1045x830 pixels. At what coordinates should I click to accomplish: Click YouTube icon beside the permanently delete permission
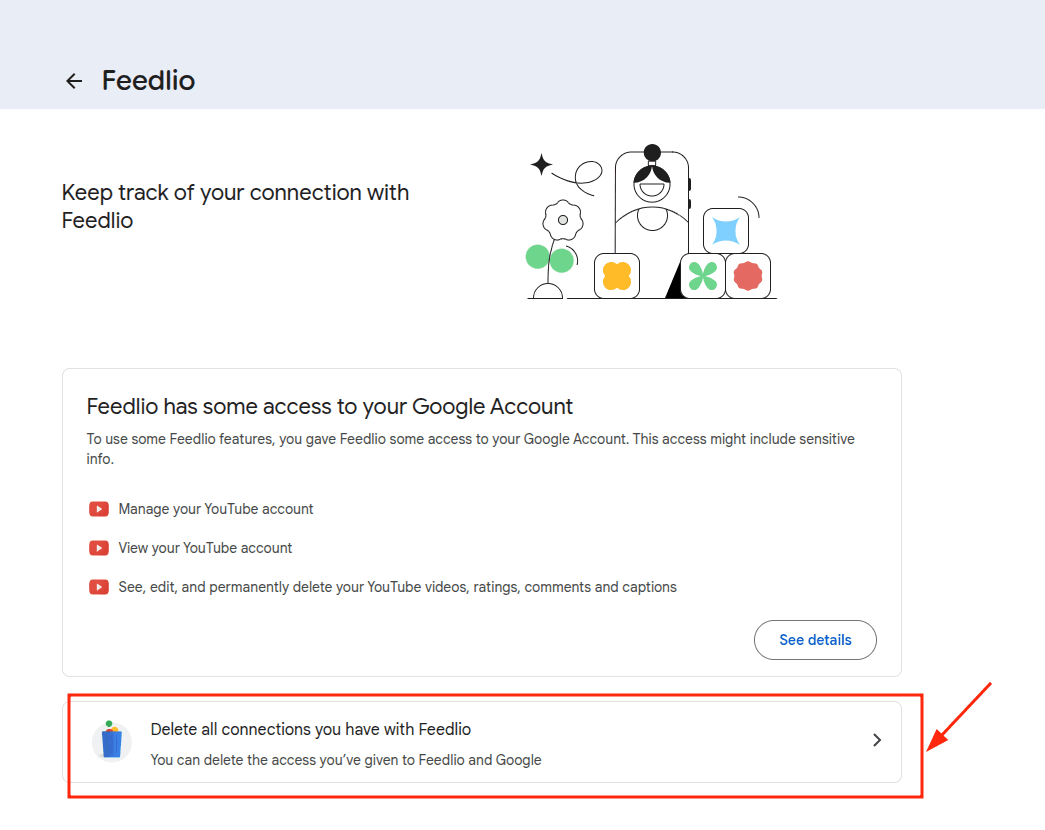(x=99, y=587)
